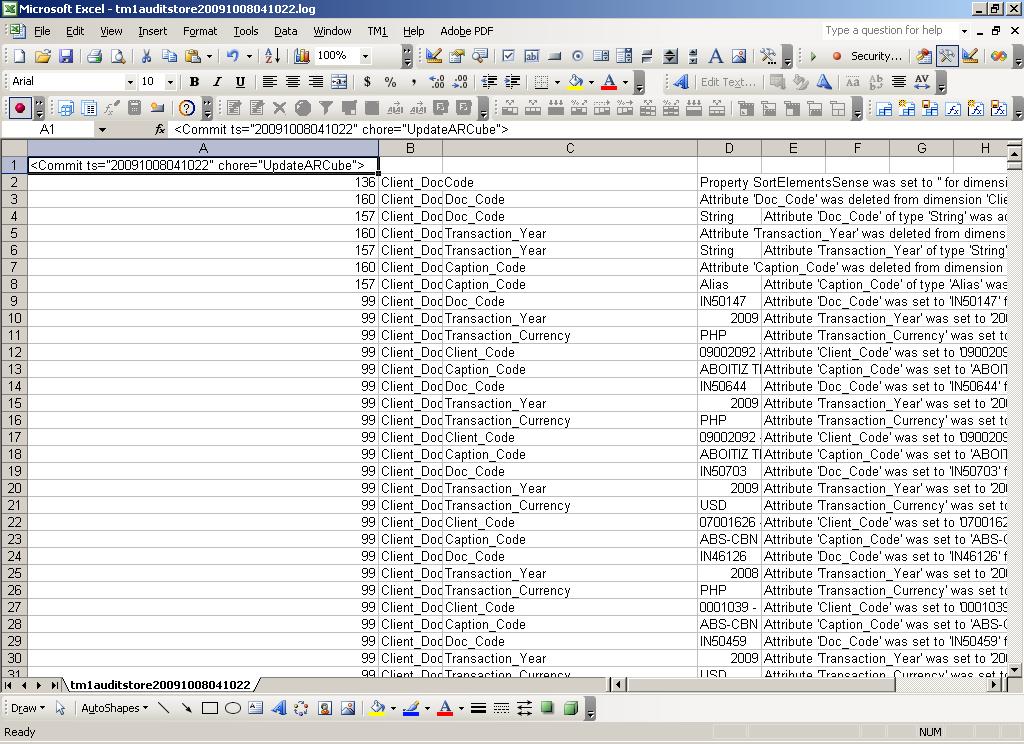Image resolution: width=1024 pixels, height=744 pixels.
Task: Open the Draw menu dropdown
Action: (x=28, y=708)
